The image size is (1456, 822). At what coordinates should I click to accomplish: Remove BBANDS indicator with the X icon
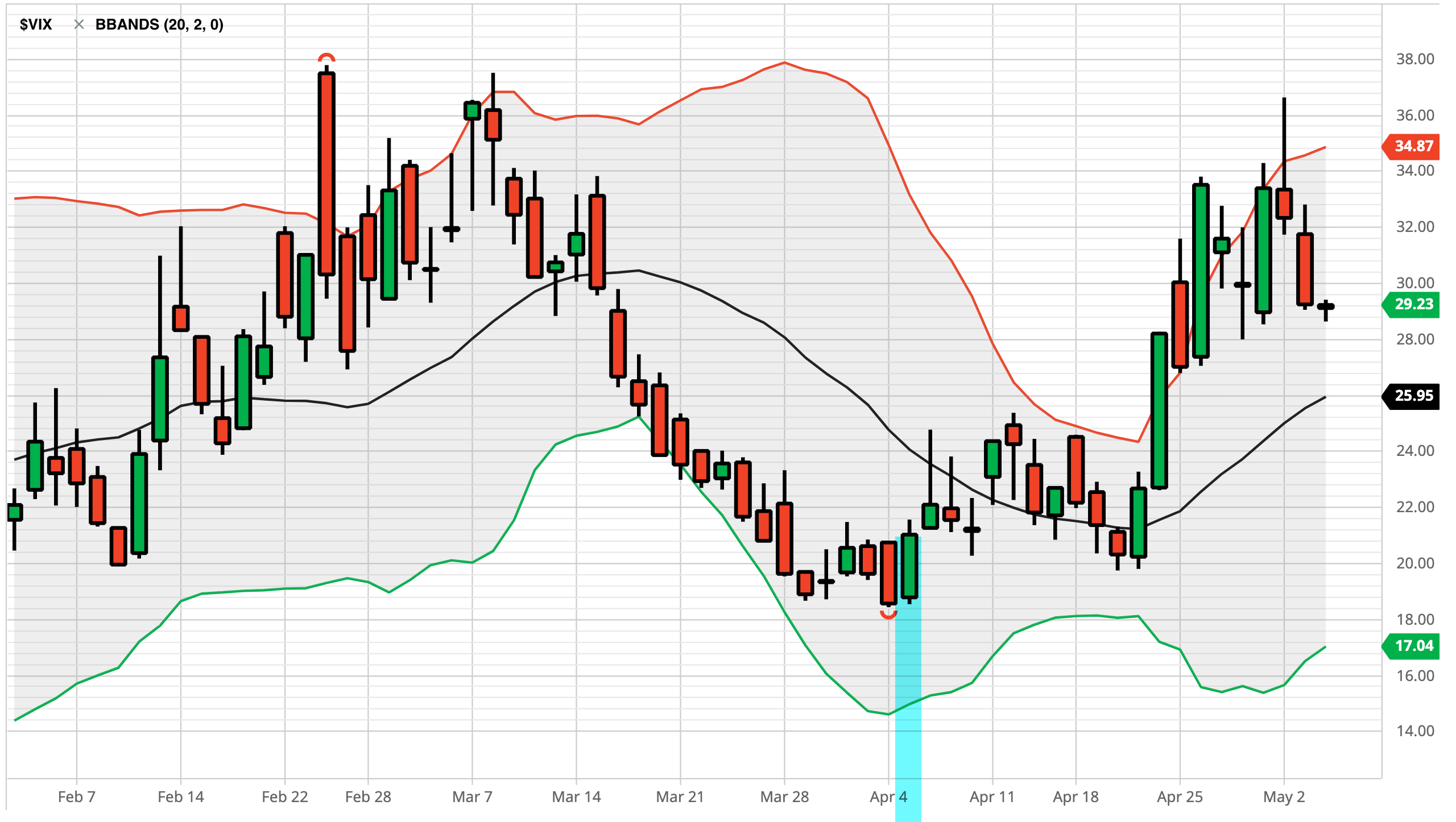coord(79,24)
